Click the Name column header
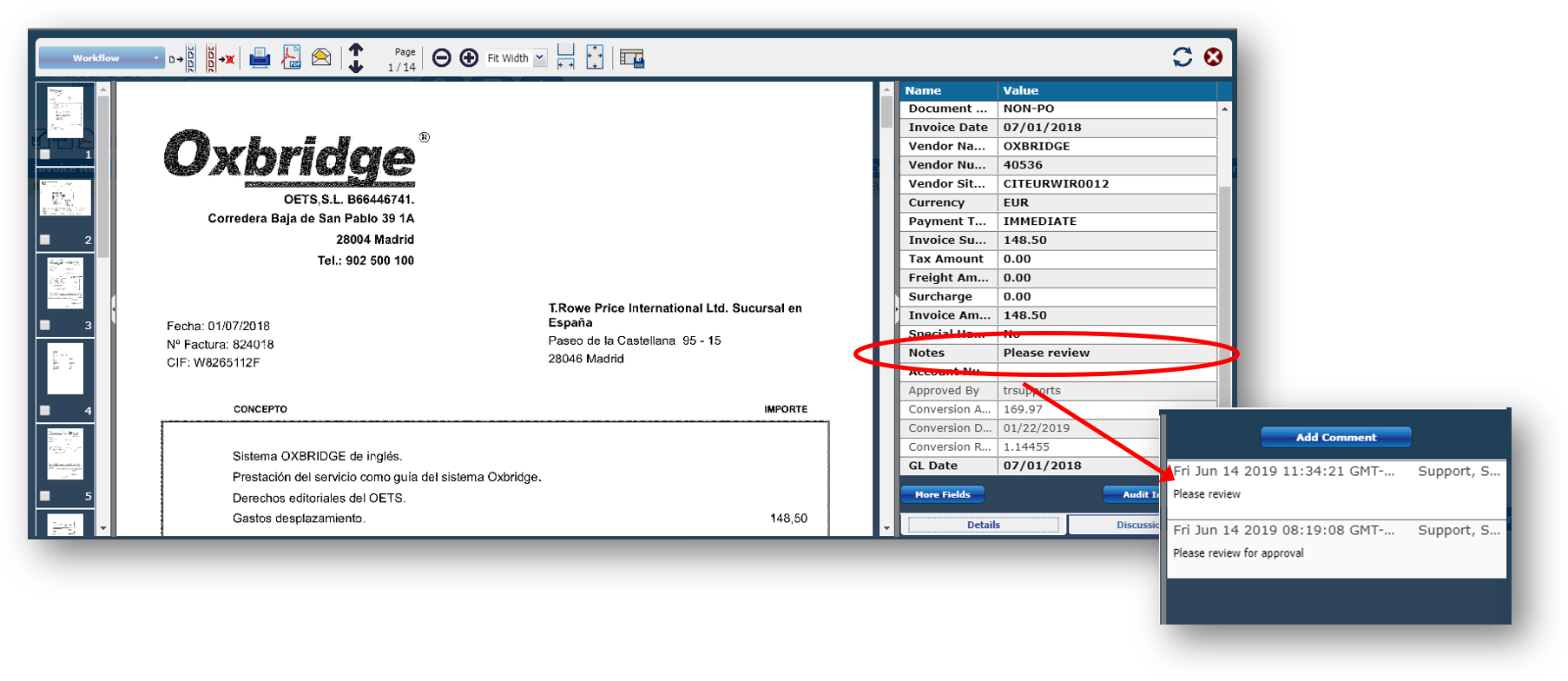The height and width of the screenshot is (681, 1568). [x=948, y=90]
